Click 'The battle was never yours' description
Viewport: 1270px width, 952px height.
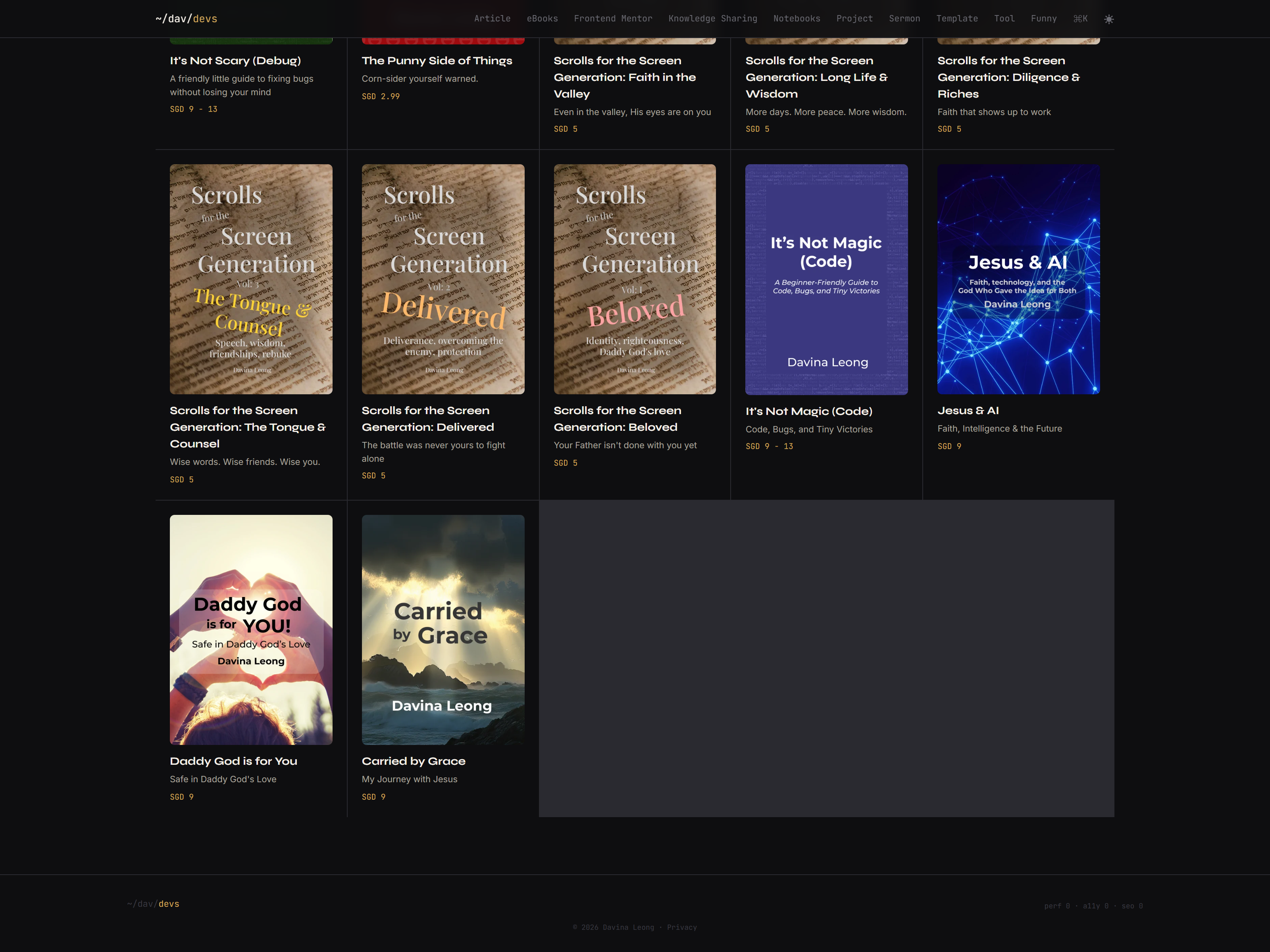(433, 452)
